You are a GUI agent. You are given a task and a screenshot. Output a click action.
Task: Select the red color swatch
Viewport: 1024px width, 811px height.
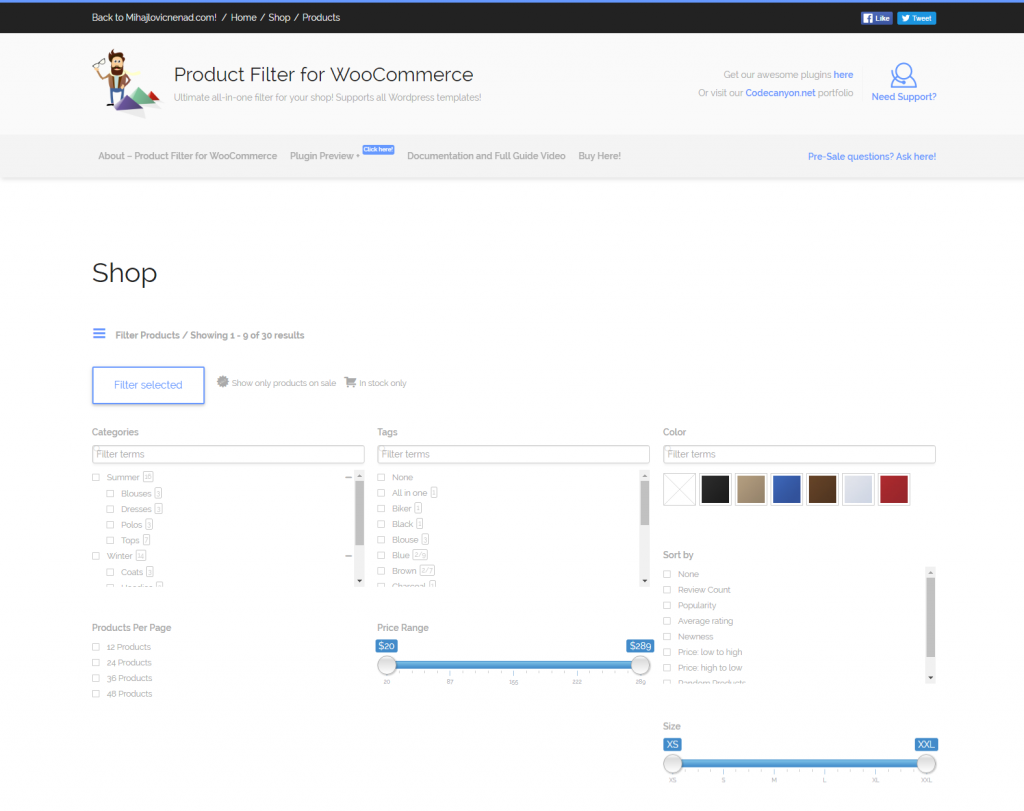pos(893,489)
